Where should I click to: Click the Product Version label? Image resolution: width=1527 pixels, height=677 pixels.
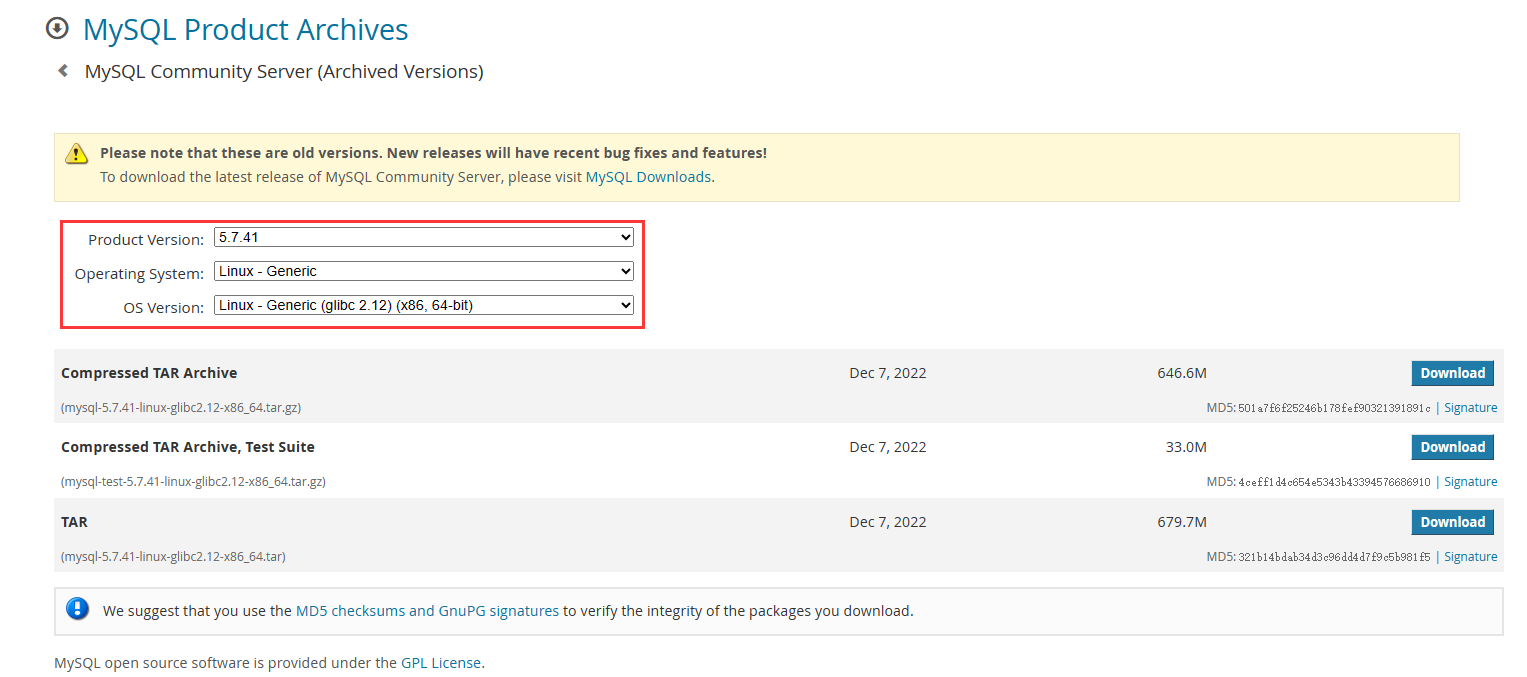[146, 240]
